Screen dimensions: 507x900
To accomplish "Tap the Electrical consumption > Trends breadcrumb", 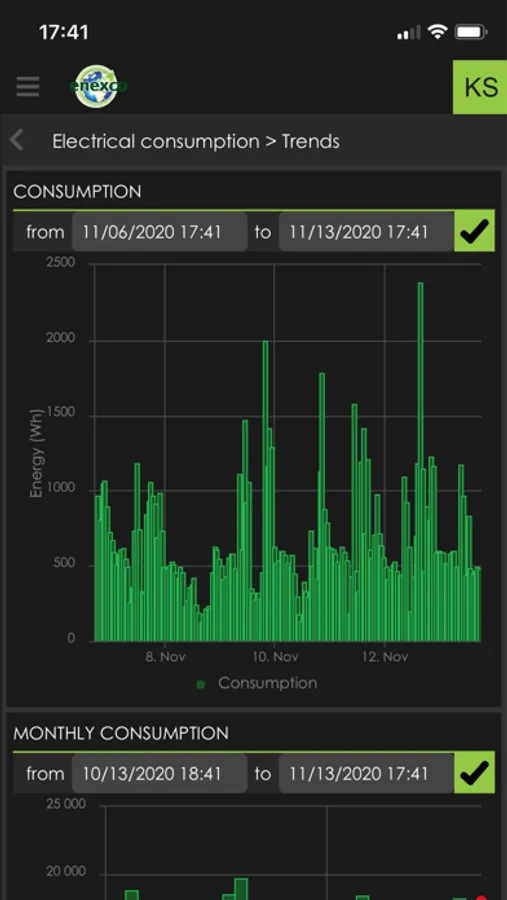I will pos(196,141).
